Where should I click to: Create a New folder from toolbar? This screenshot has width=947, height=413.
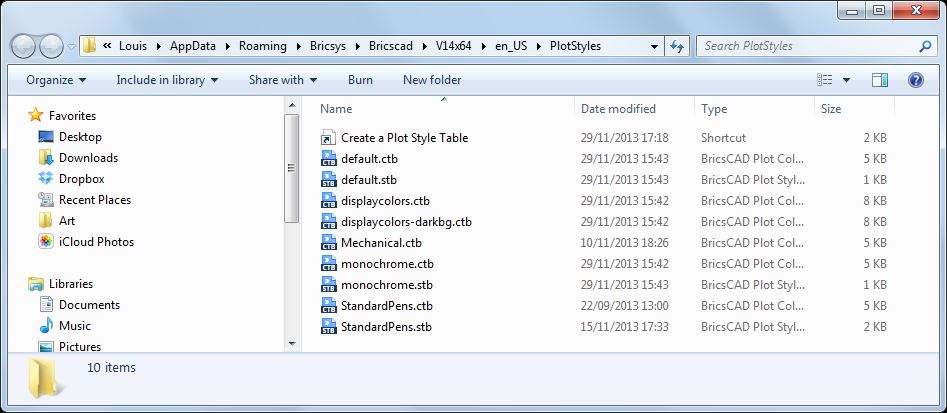pos(432,80)
